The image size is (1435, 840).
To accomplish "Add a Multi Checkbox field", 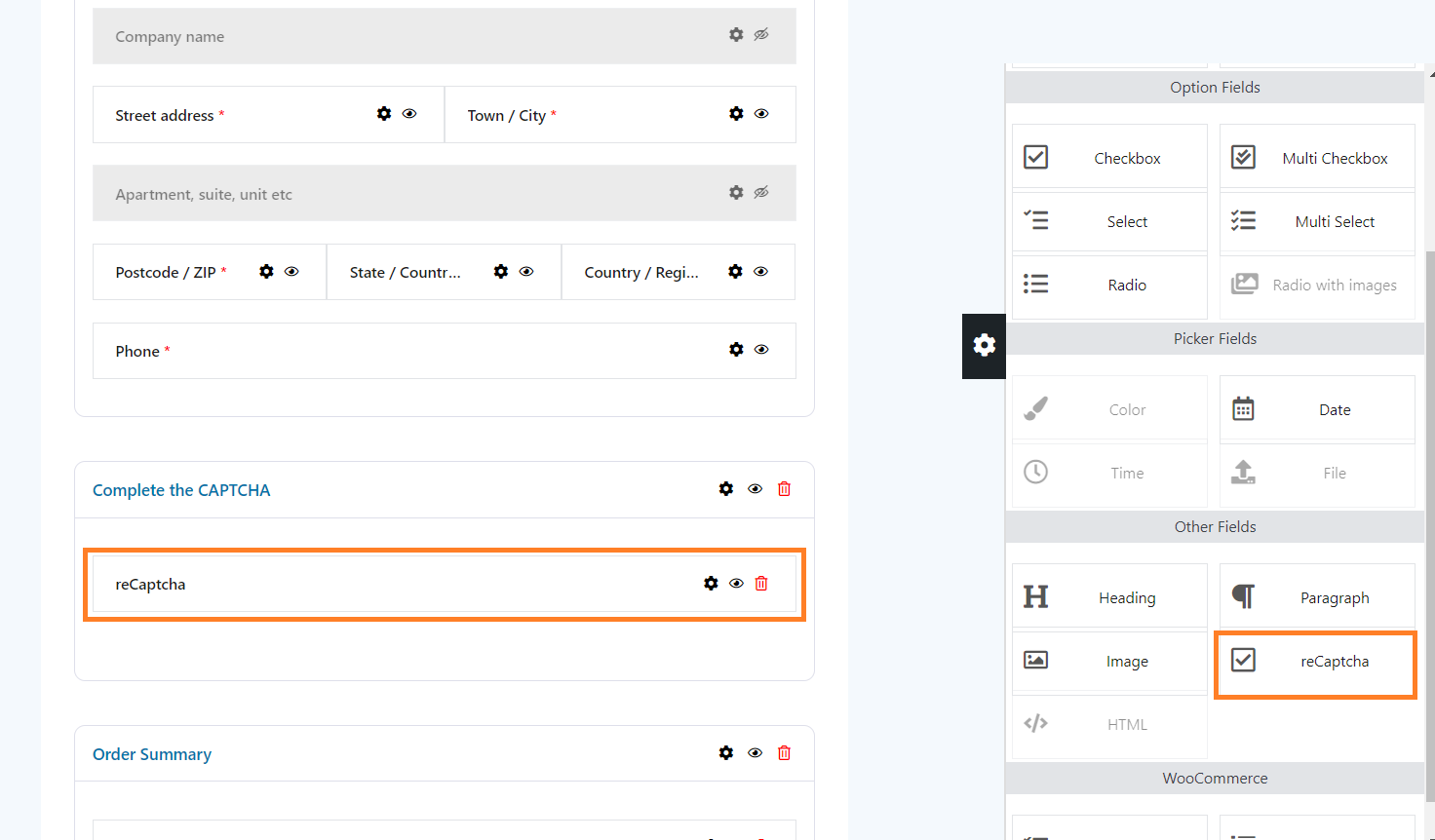I will pos(1317,157).
